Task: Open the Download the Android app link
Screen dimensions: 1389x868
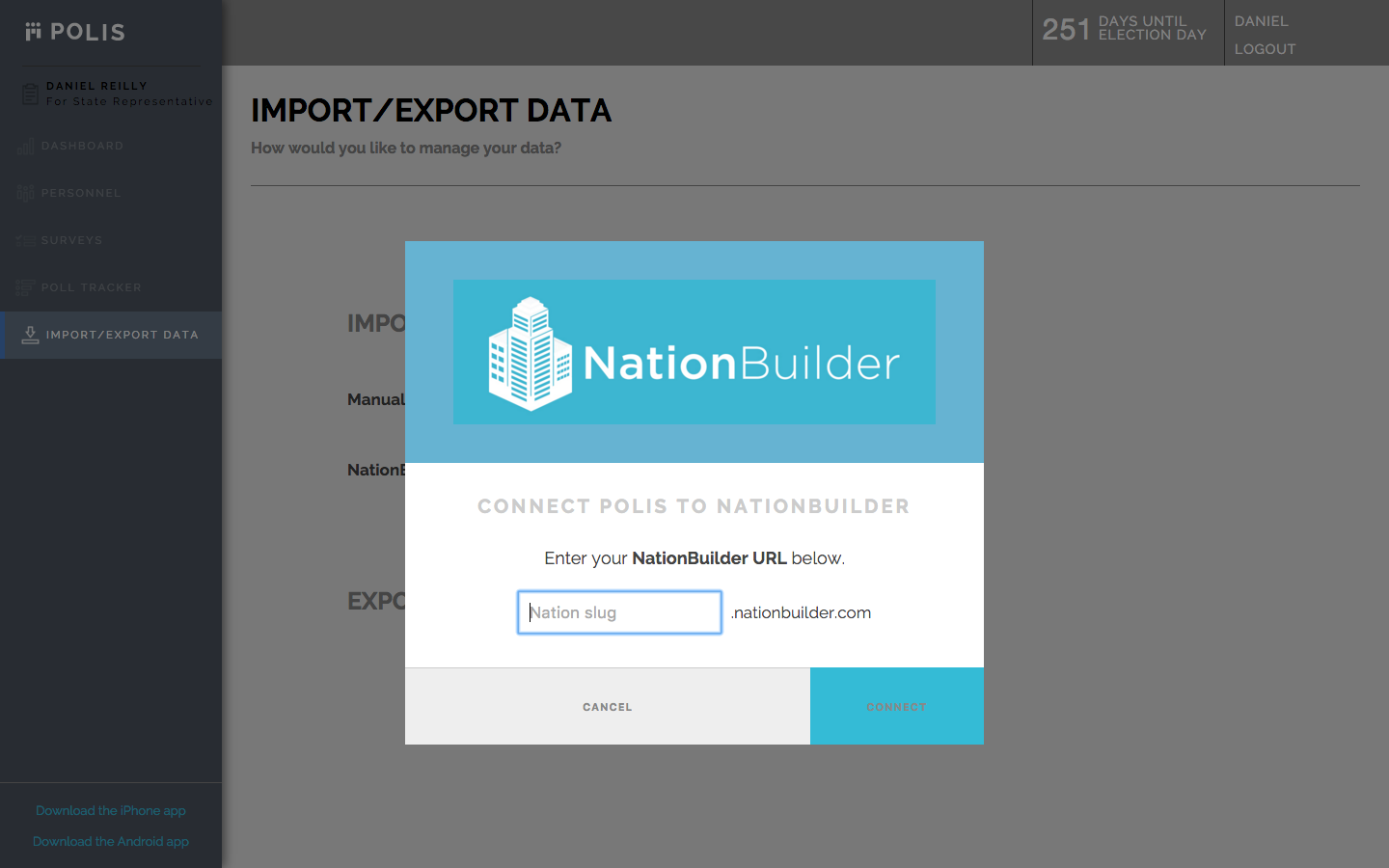Action: 111,841
